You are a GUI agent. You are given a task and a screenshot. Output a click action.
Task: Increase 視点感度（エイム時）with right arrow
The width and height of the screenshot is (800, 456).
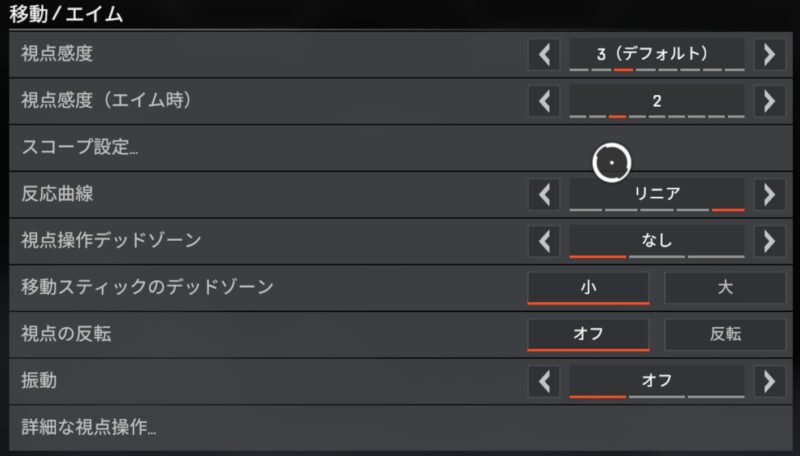pyautogui.click(x=768, y=101)
